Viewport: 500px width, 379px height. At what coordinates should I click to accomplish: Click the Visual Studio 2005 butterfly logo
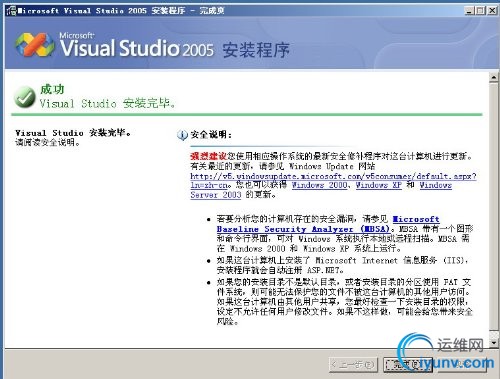[35, 45]
